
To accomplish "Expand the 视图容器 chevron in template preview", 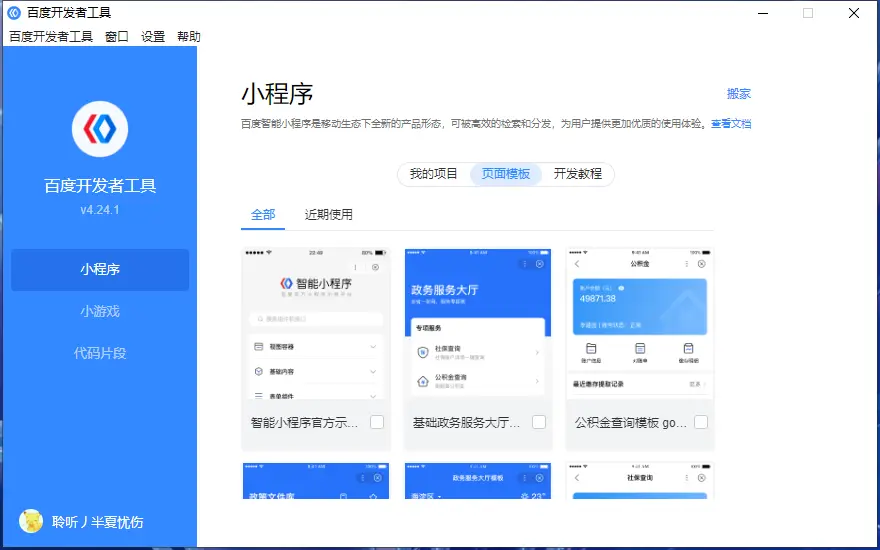I will [x=373, y=347].
